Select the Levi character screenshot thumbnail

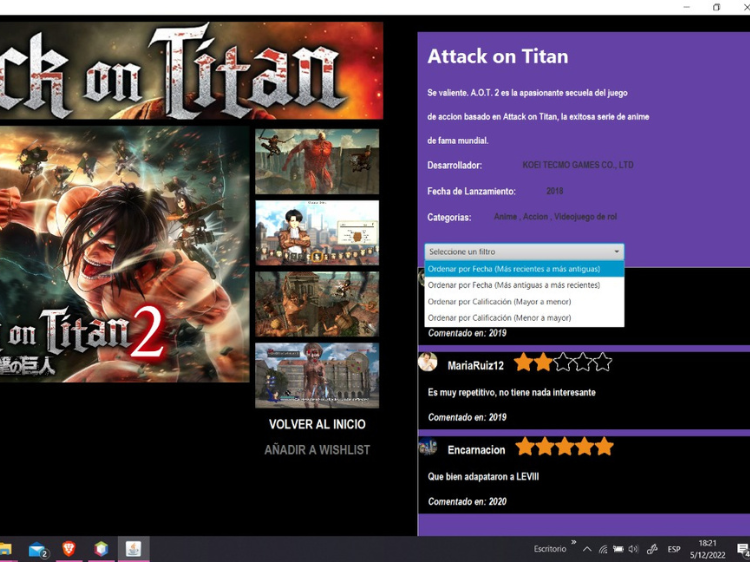[x=317, y=232]
